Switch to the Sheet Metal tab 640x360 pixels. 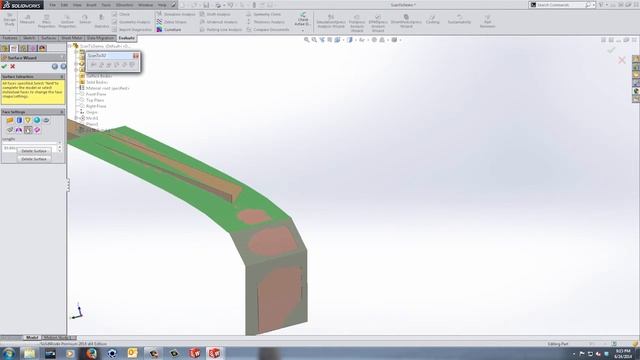pos(72,38)
